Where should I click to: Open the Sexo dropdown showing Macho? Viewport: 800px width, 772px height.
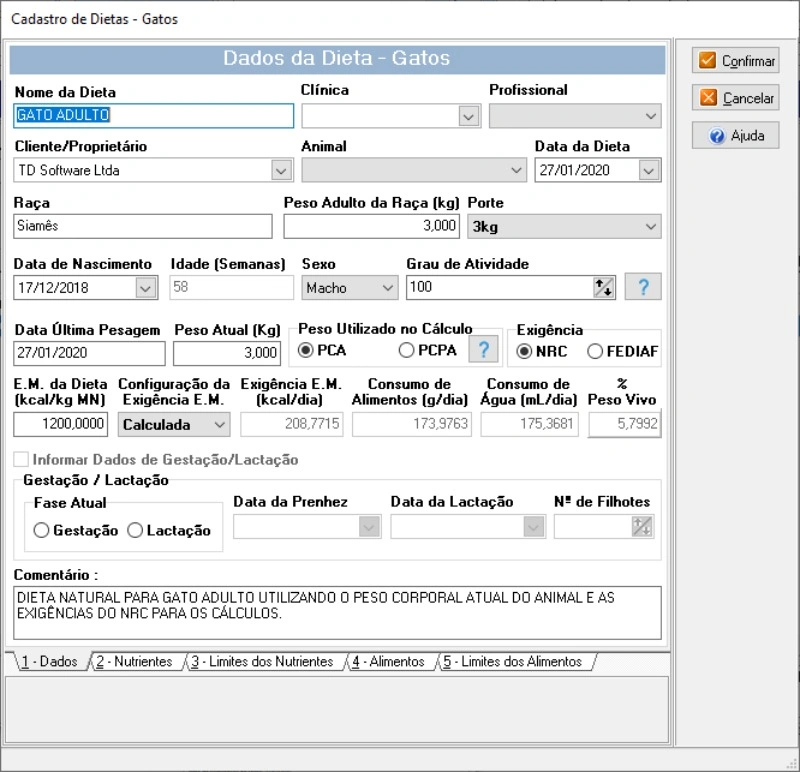[x=388, y=288]
